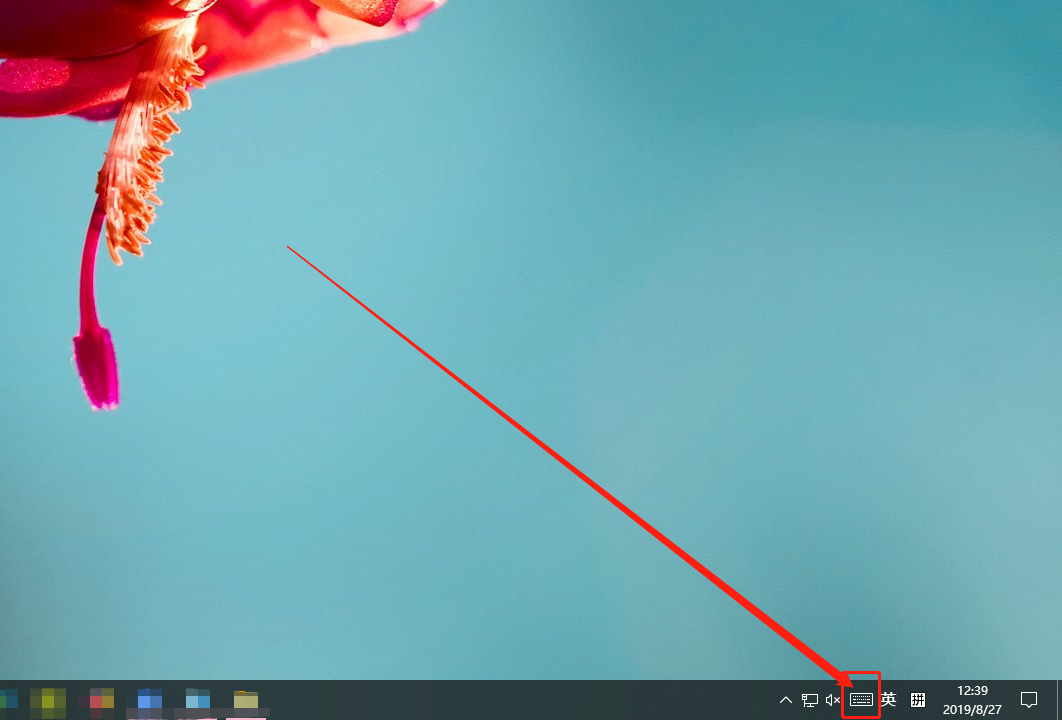Click the partially visible leftmost taskbar icon

pyautogui.click(x=8, y=699)
